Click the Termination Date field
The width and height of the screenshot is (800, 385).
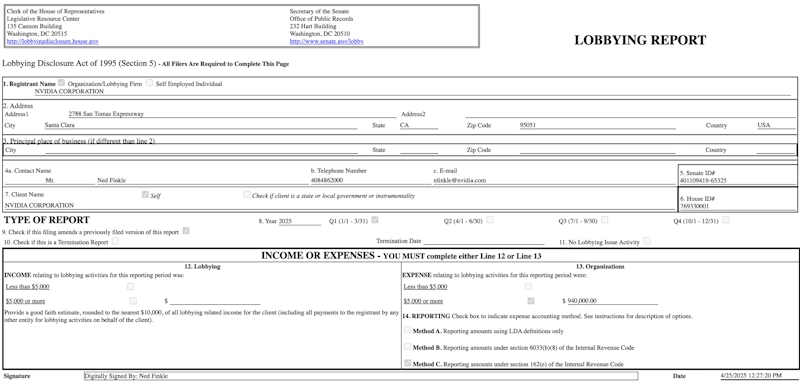484,241
